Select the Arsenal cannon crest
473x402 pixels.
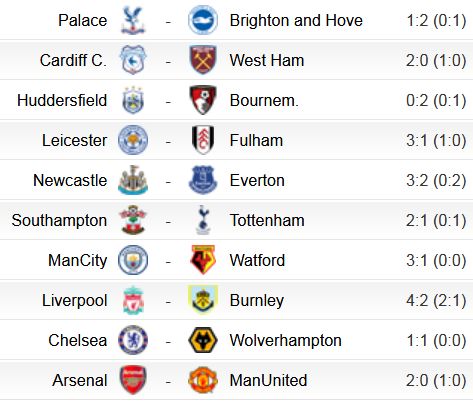(133, 380)
